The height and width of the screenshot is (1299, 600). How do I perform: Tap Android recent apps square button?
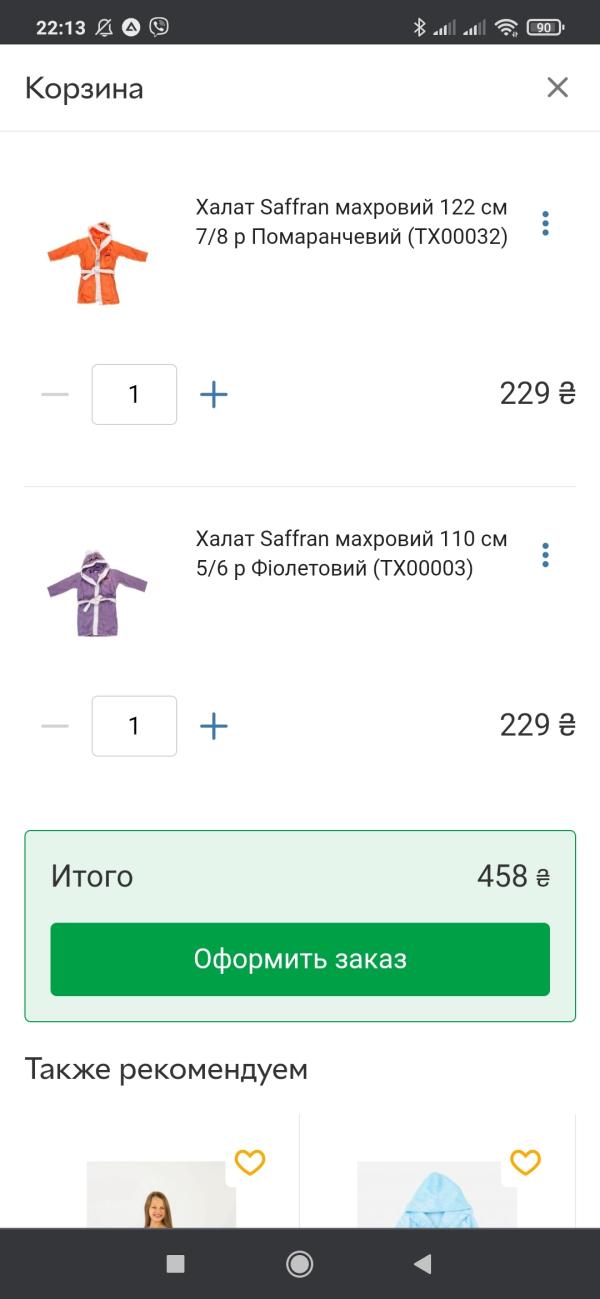(176, 1264)
